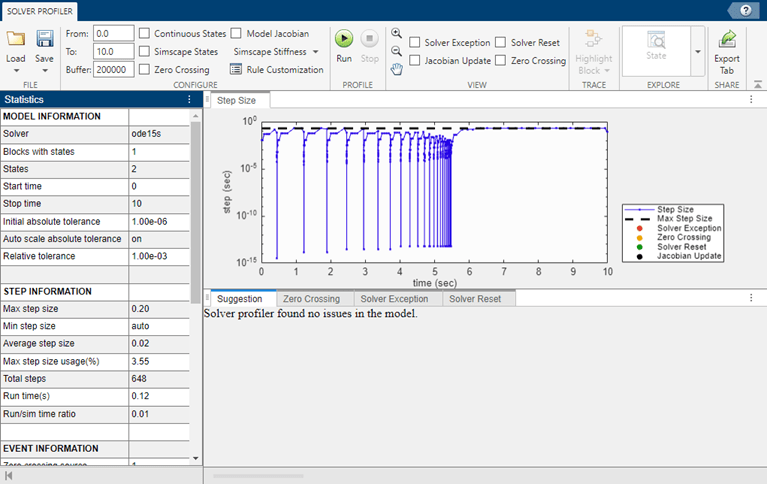This screenshot has width=767, height=484.
Task: Click the zoom in magnifier icon
Action: (x=397, y=34)
